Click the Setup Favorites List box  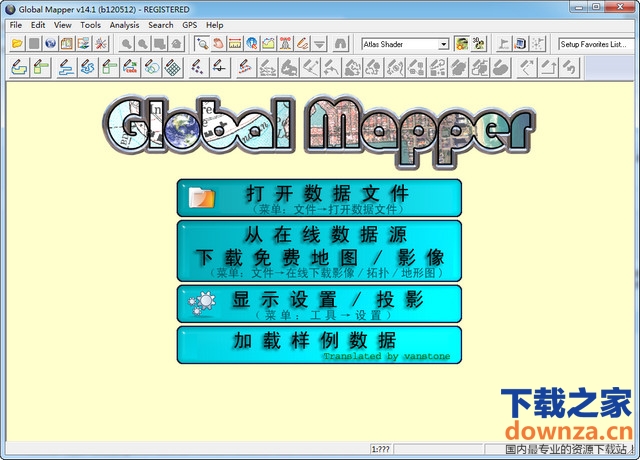(596, 44)
